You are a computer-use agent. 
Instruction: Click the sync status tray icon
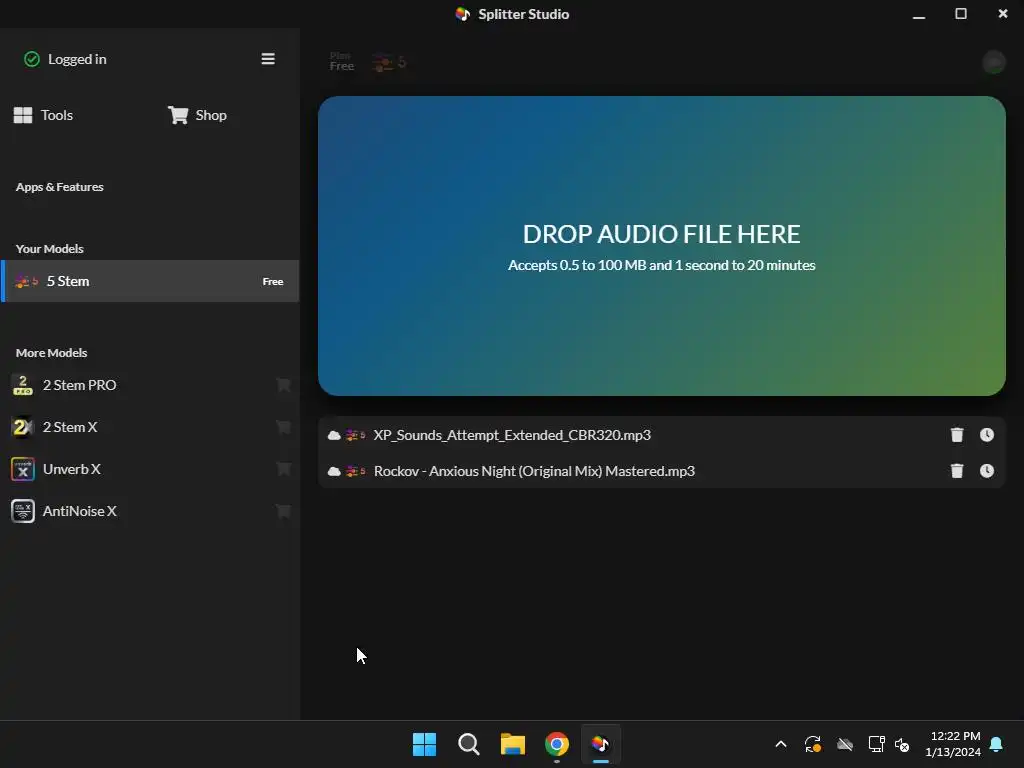[812, 744]
